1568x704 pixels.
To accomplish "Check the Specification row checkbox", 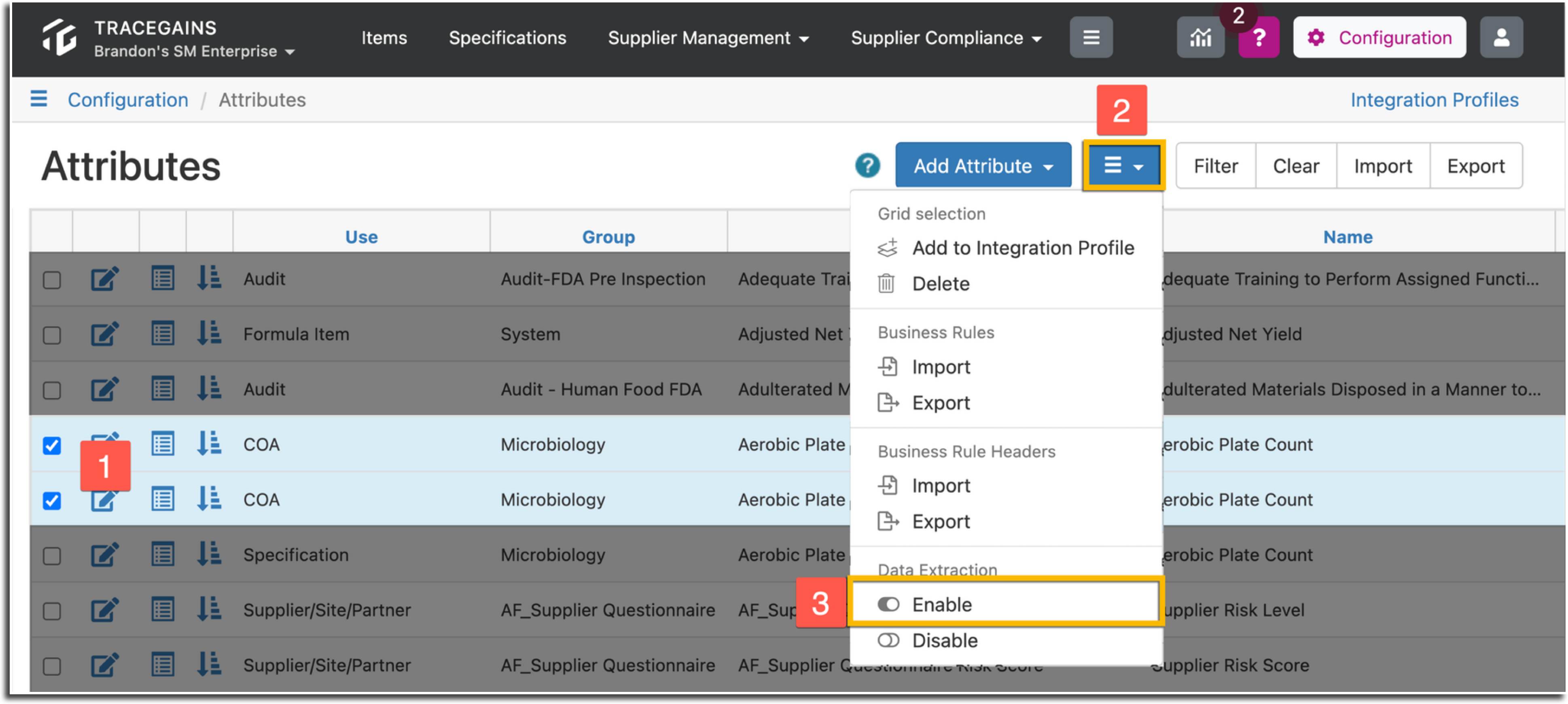I will tap(52, 556).
